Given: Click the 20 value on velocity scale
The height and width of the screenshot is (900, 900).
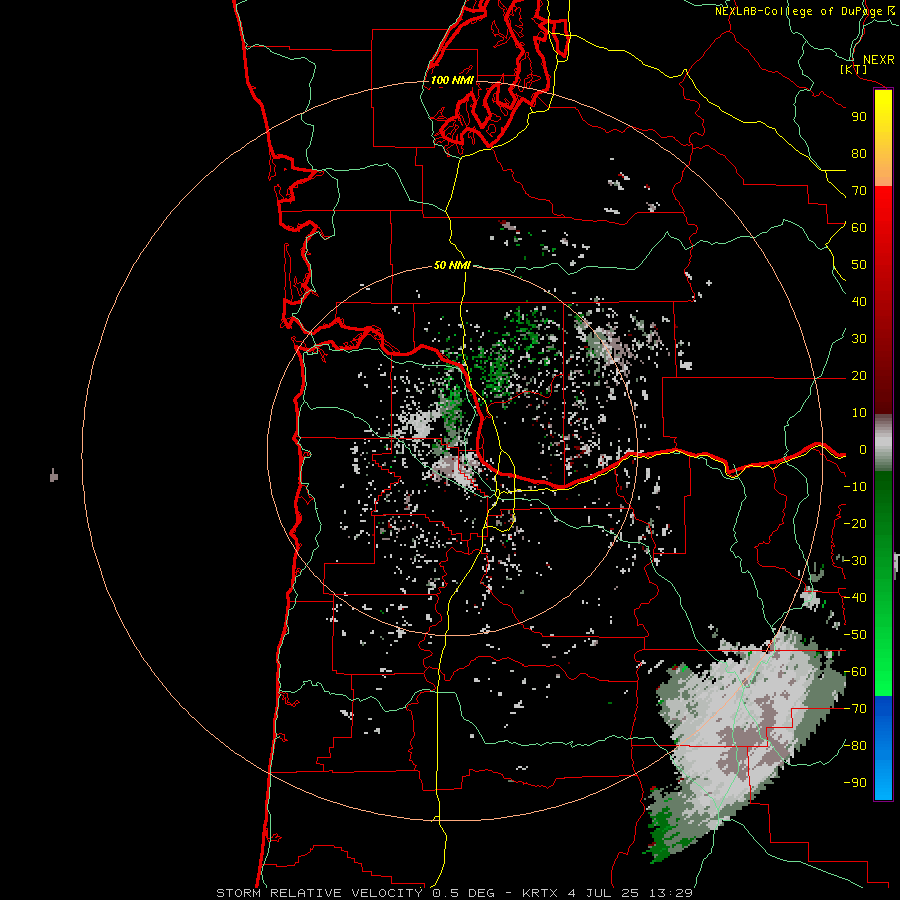Looking at the screenshot, I should (x=859, y=375).
